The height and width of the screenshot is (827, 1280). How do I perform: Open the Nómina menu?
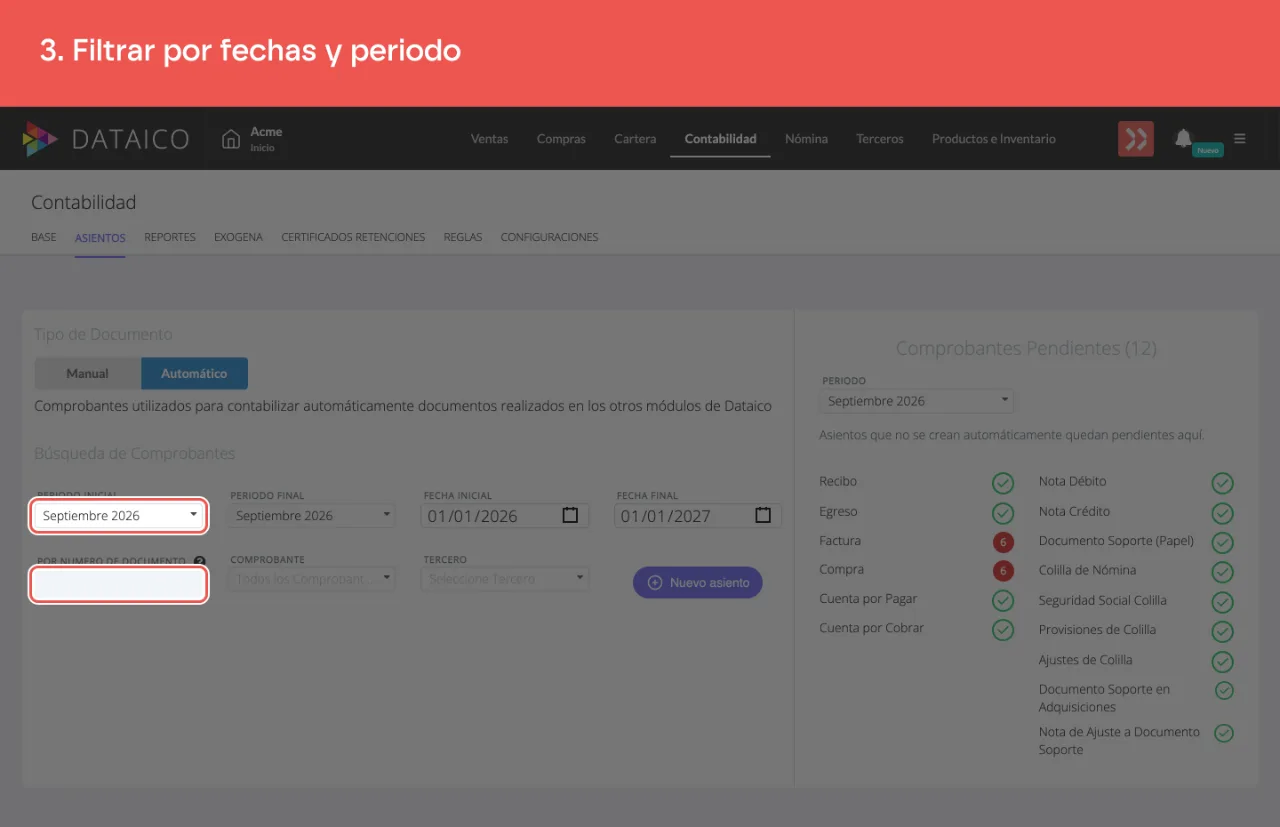(806, 139)
